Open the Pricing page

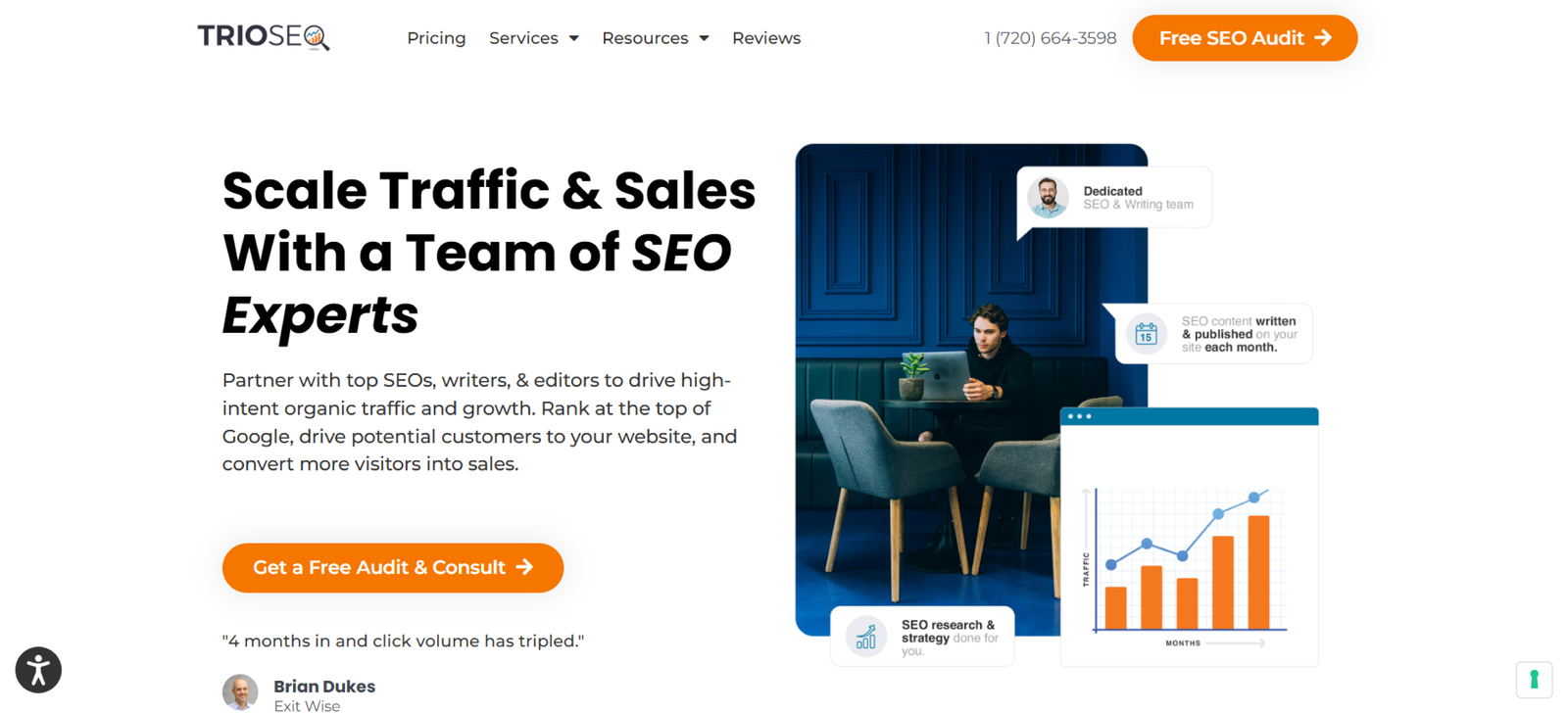(x=436, y=38)
